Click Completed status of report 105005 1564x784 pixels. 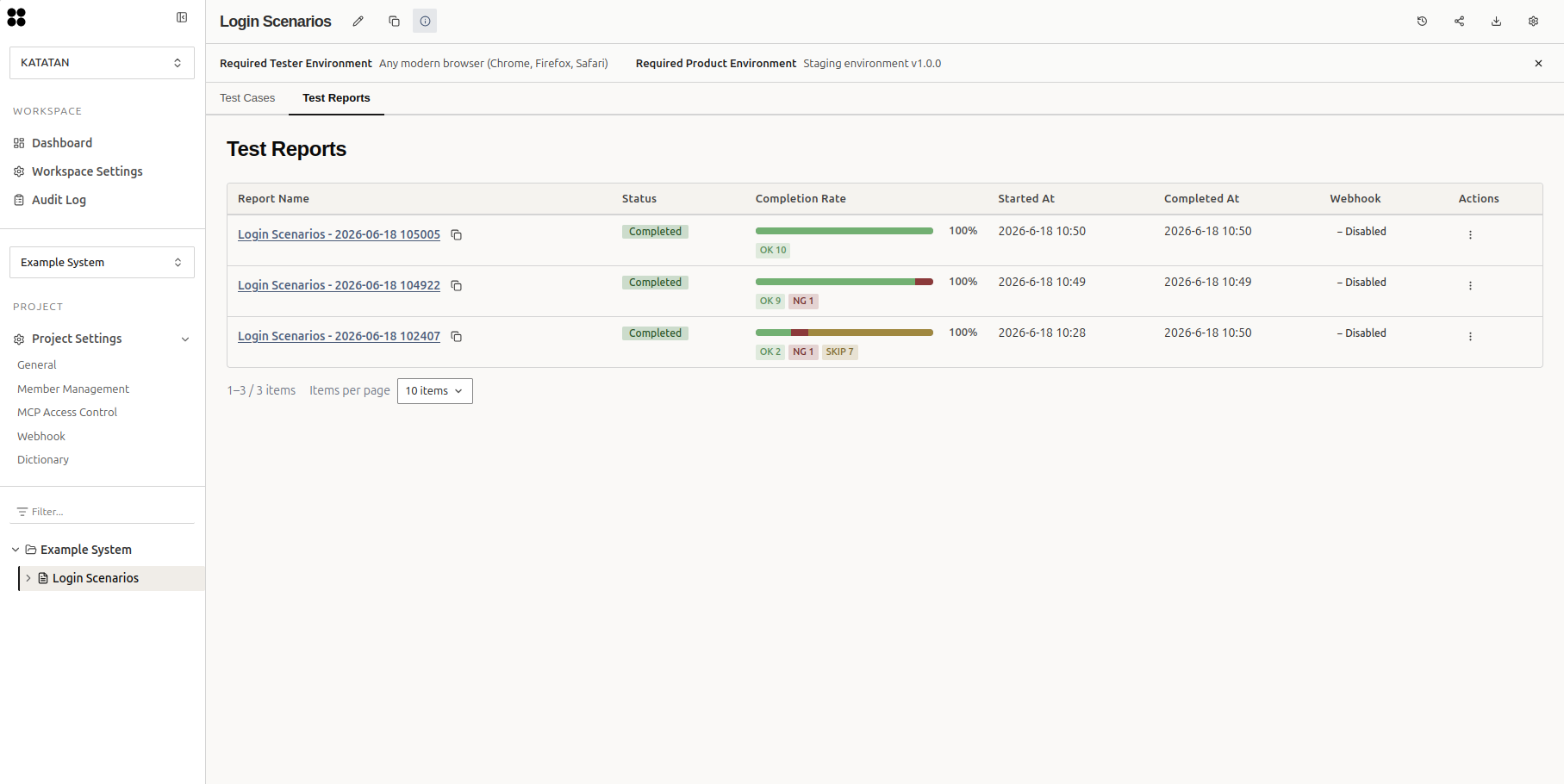tap(655, 232)
